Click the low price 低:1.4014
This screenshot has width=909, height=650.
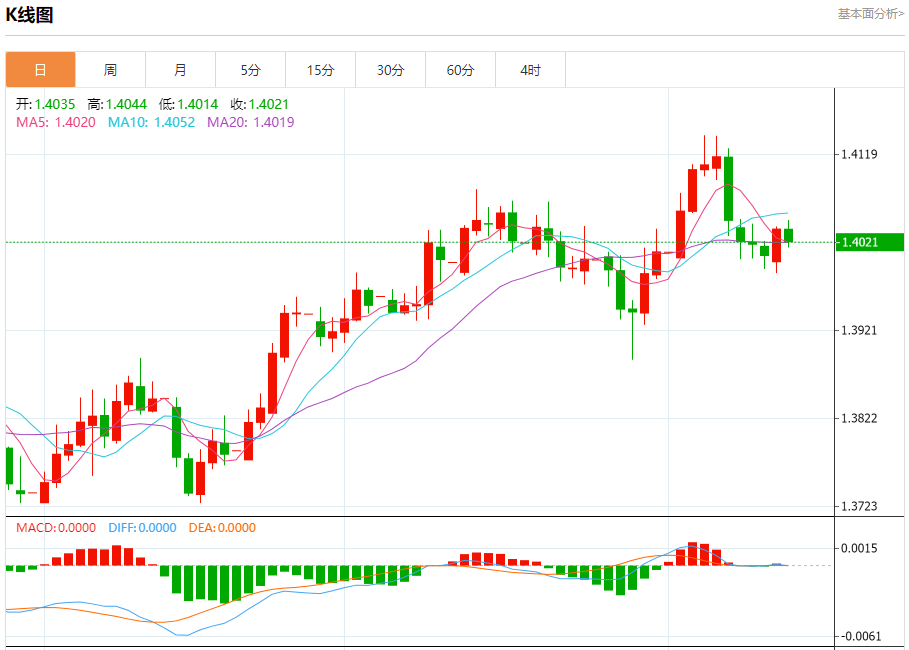188,104
